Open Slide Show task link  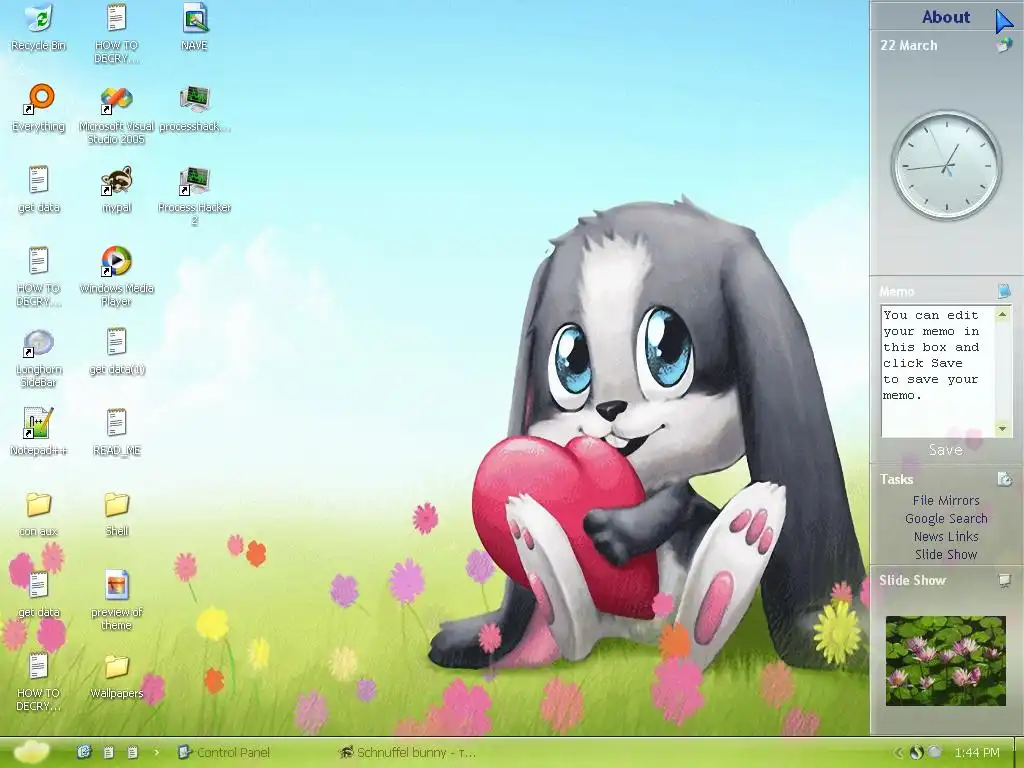coord(946,554)
